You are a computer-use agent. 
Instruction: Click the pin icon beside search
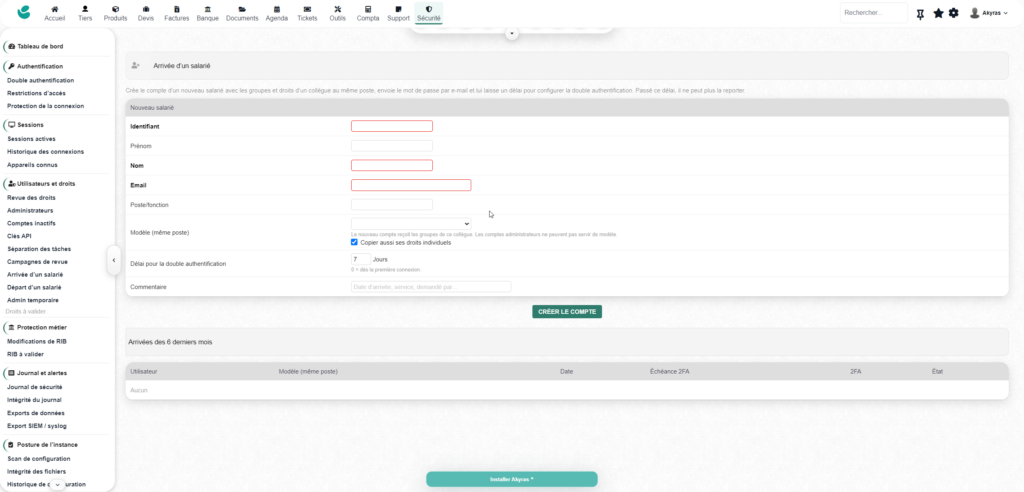920,14
